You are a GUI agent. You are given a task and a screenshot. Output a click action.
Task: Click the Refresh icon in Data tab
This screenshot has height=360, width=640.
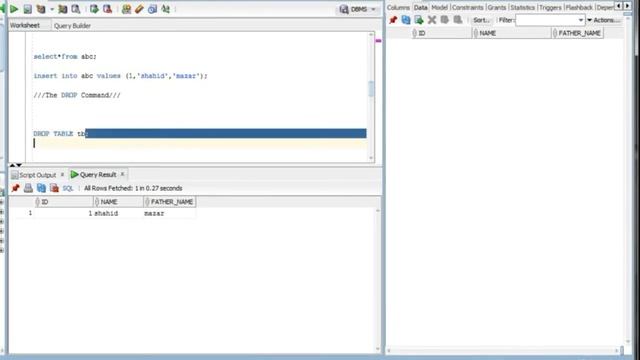(406, 20)
